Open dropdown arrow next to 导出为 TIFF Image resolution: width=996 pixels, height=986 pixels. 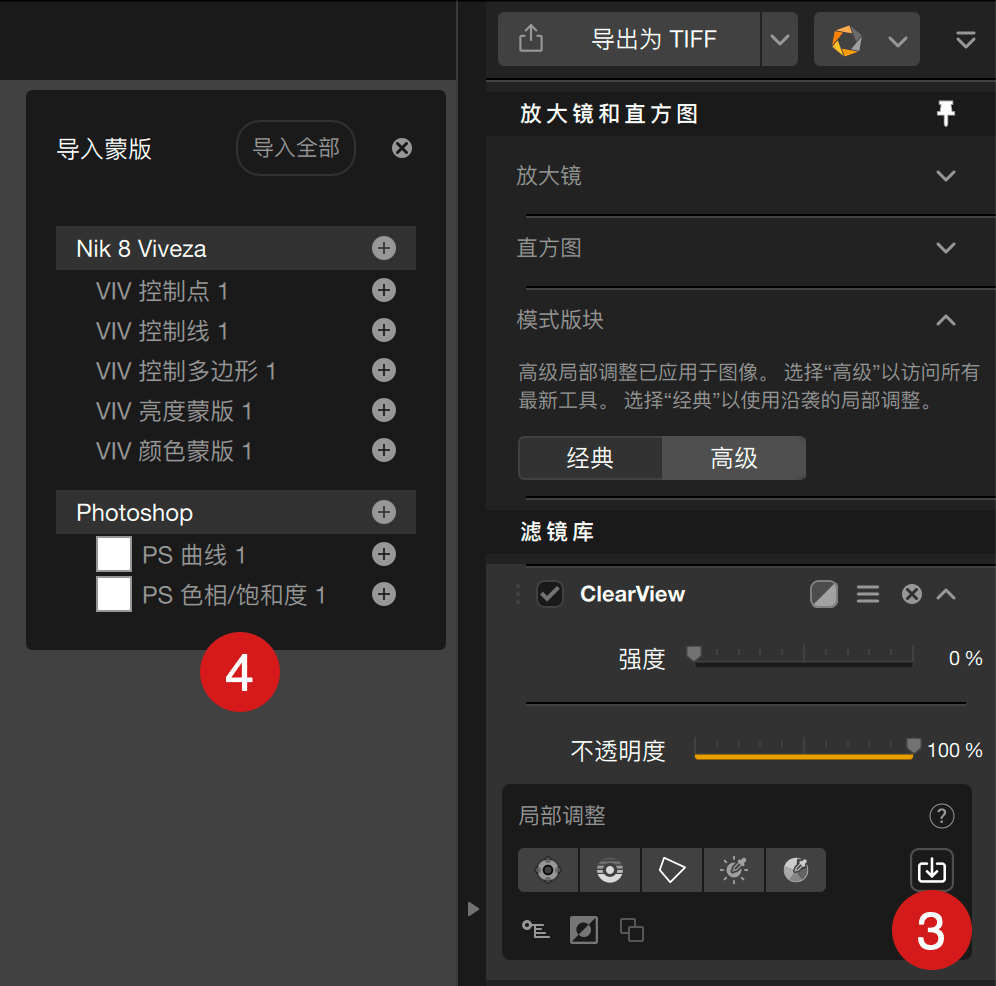point(779,39)
